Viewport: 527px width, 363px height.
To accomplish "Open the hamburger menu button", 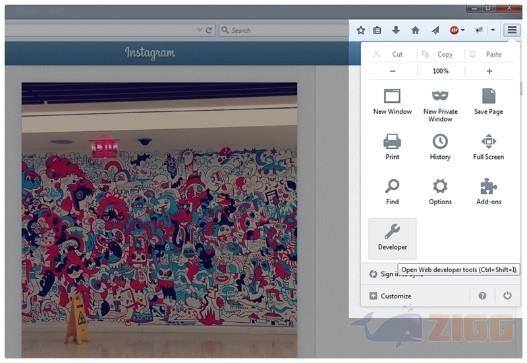I will click(512, 30).
